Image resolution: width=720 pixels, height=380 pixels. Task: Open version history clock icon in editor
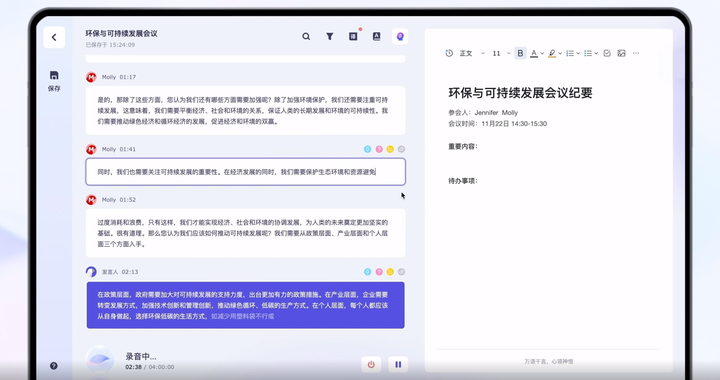click(x=449, y=53)
